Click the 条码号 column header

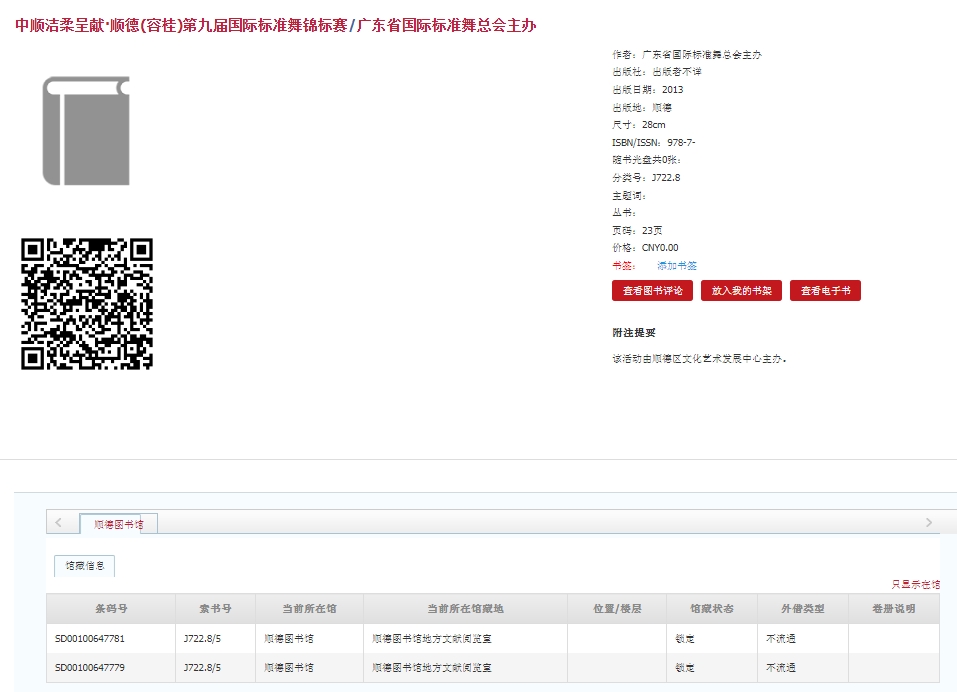click(111, 608)
